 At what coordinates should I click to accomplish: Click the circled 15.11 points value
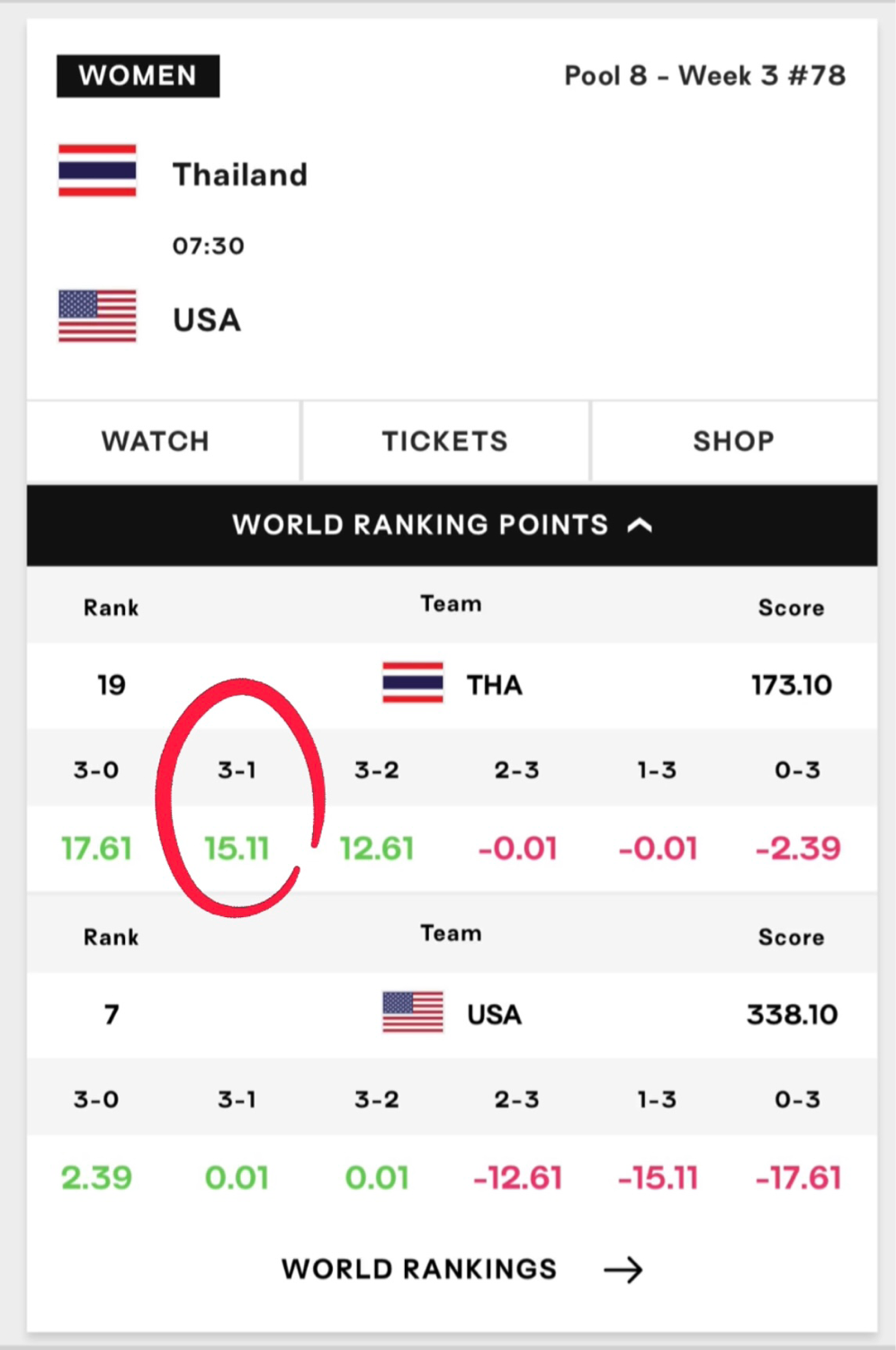click(x=237, y=848)
